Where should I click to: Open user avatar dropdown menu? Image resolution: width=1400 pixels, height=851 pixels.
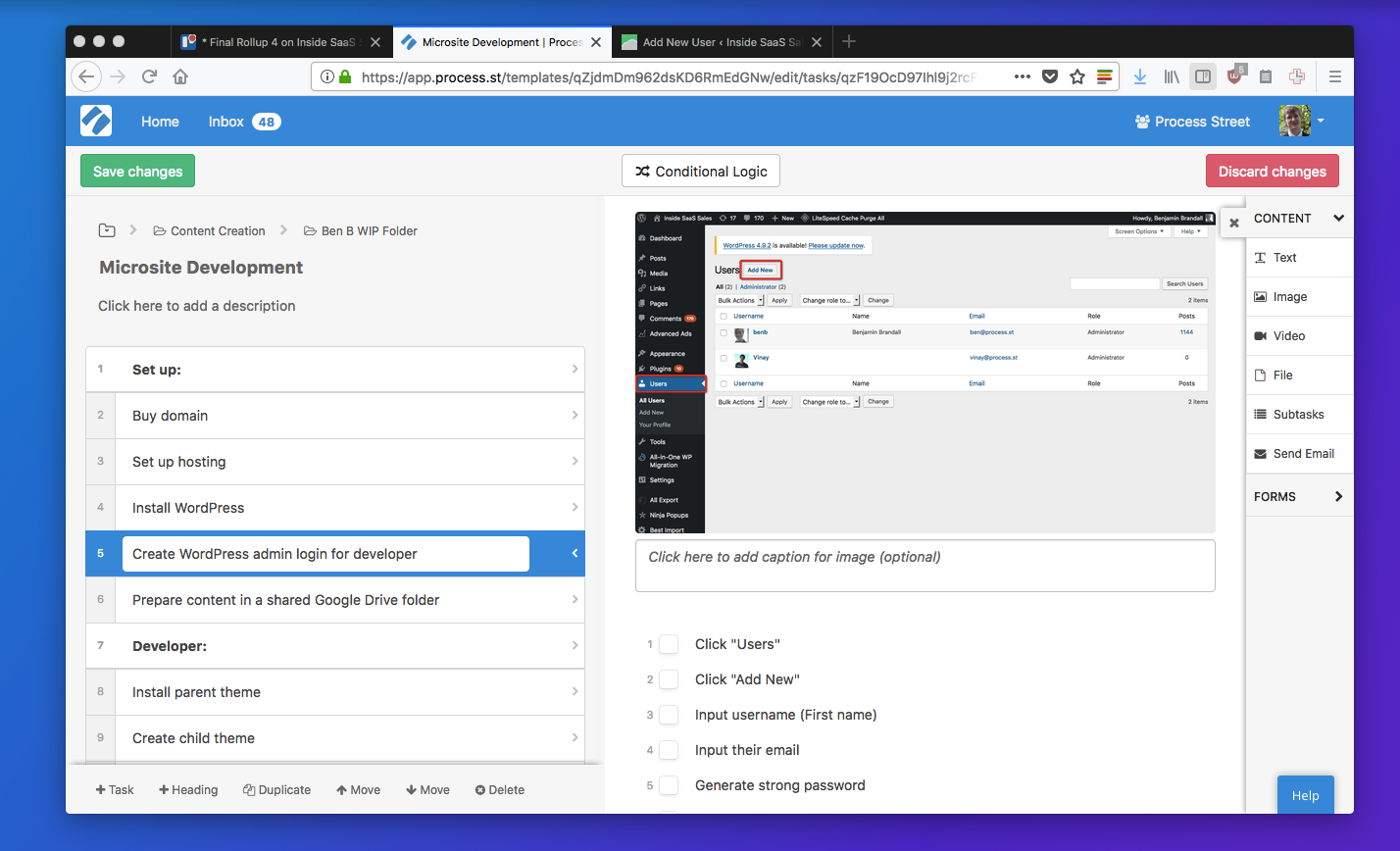[x=1302, y=122]
